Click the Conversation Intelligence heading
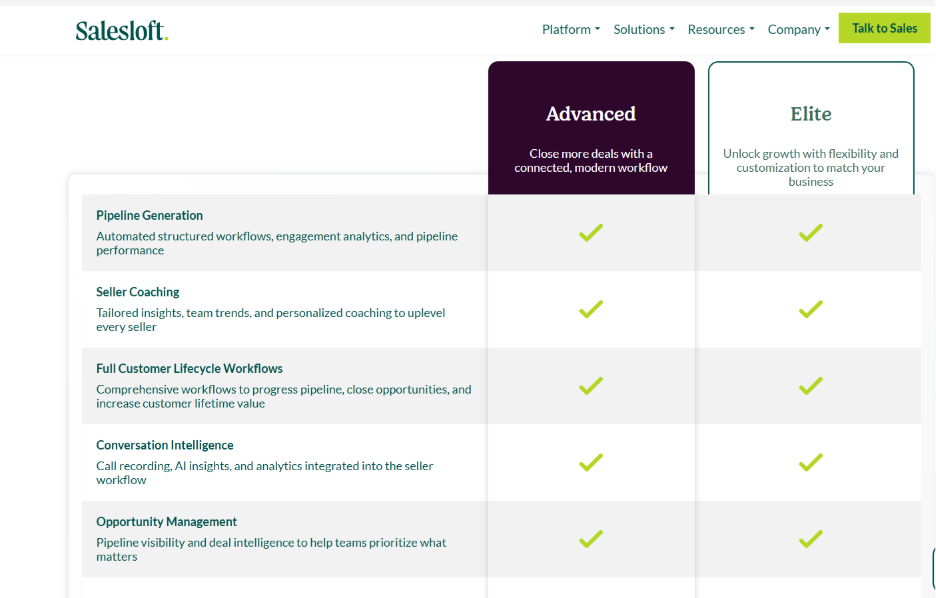The image size is (936, 598). [x=165, y=445]
